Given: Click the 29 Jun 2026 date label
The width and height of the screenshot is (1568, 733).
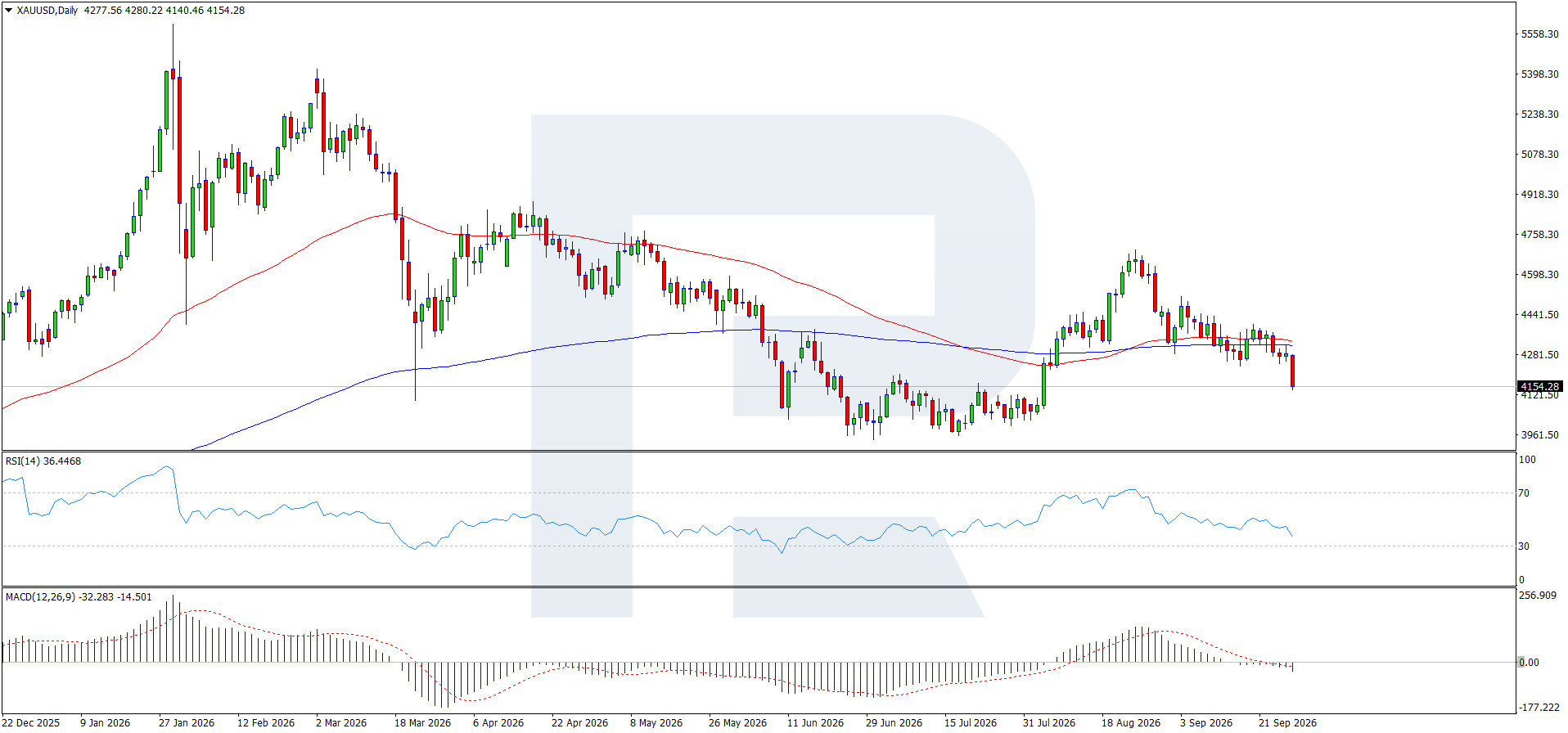Looking at the screenshot, I should 894,723.
